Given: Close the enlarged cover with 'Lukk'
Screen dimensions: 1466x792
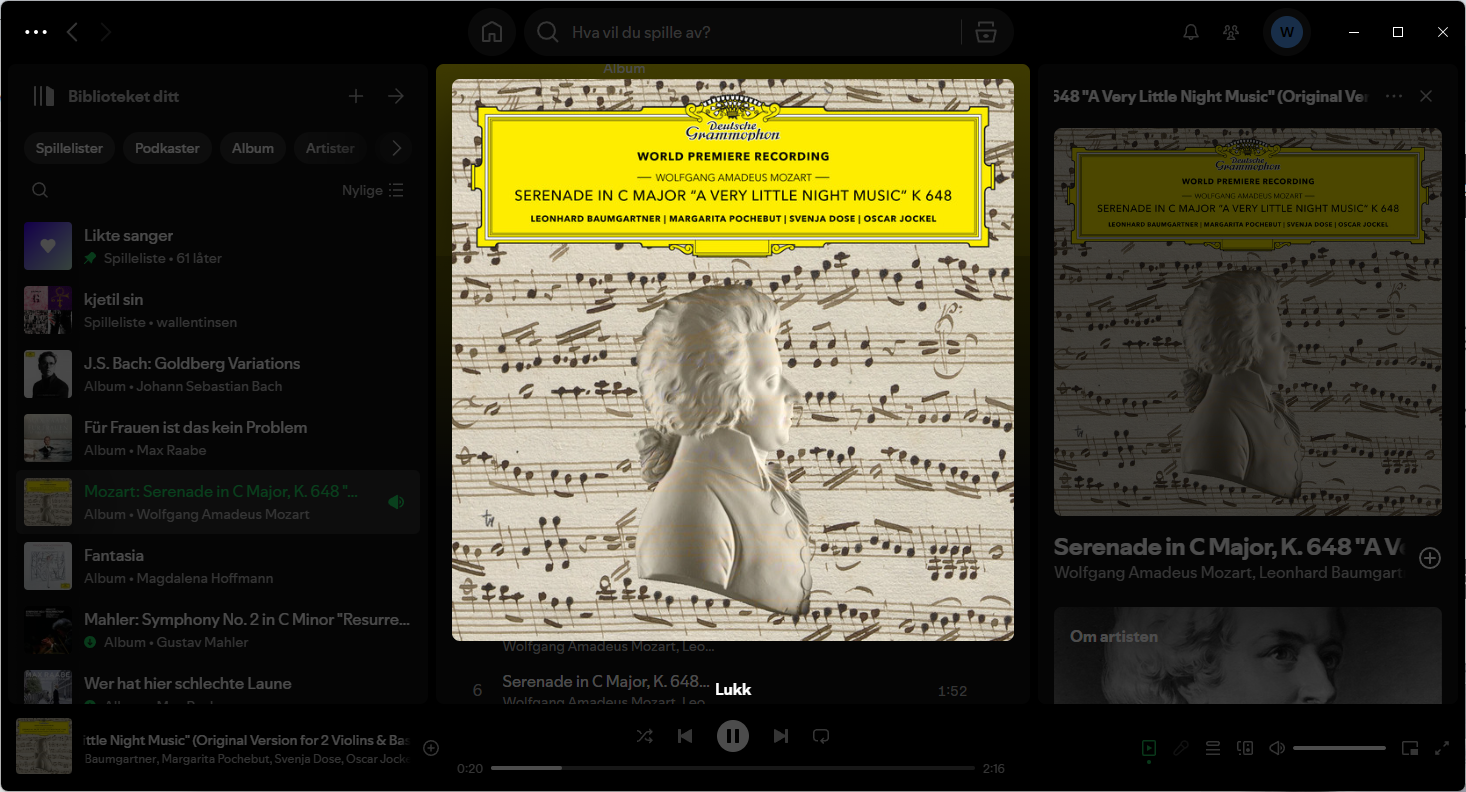Looking at the screenshot, I should (x=733, y=689).
